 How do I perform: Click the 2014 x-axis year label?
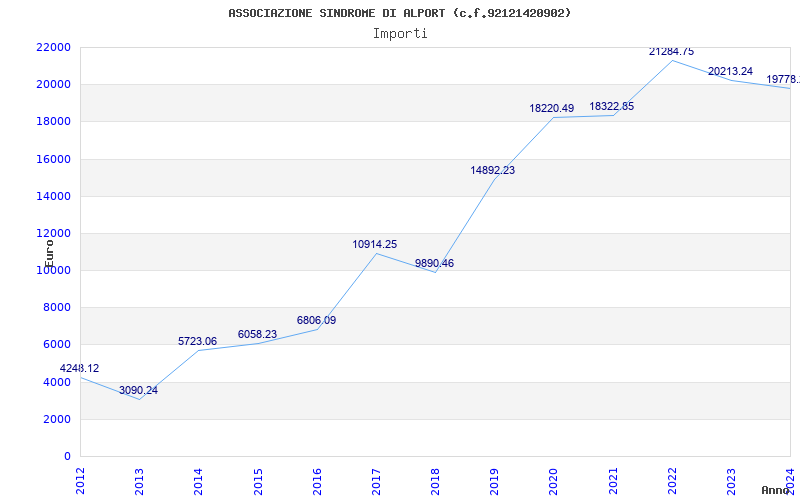point(198,481)
